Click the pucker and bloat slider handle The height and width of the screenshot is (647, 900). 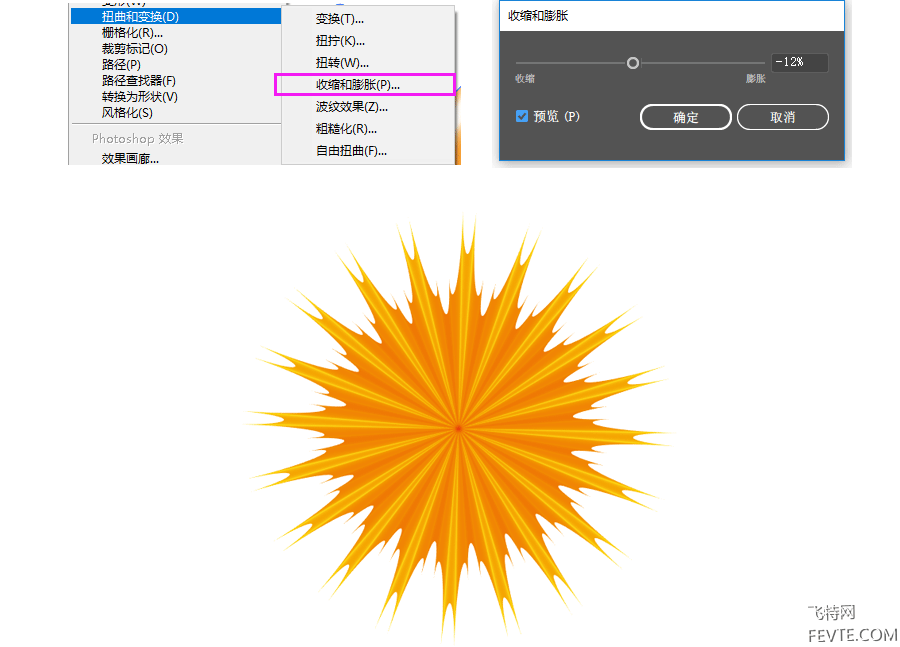pyautogui.click(x=633, y=63)
